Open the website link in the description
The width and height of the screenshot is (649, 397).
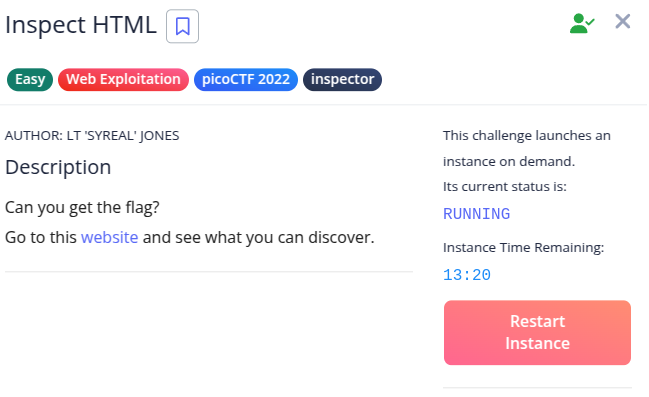click(110, 238)
